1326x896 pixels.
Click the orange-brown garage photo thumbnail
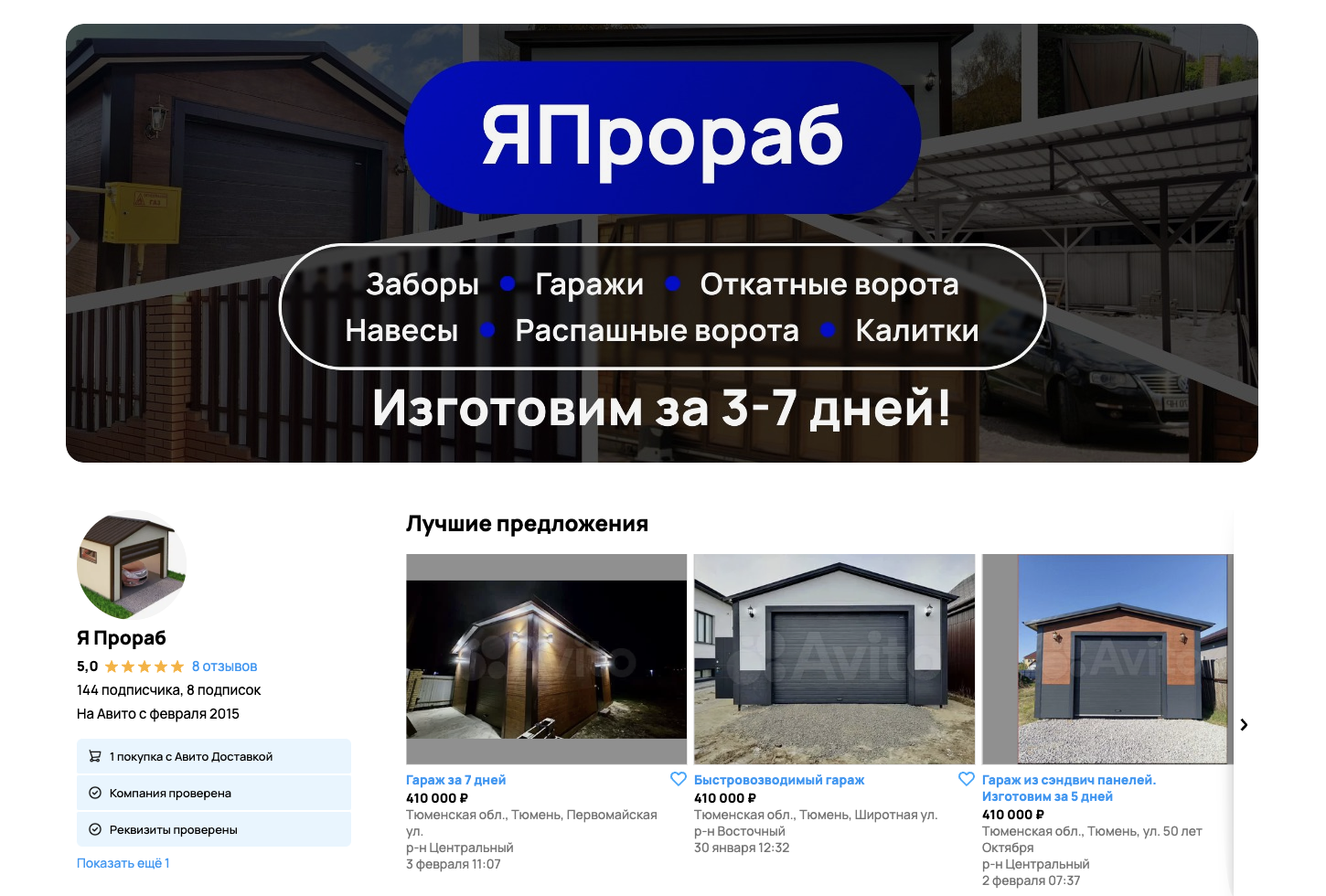click(1107, 658)
